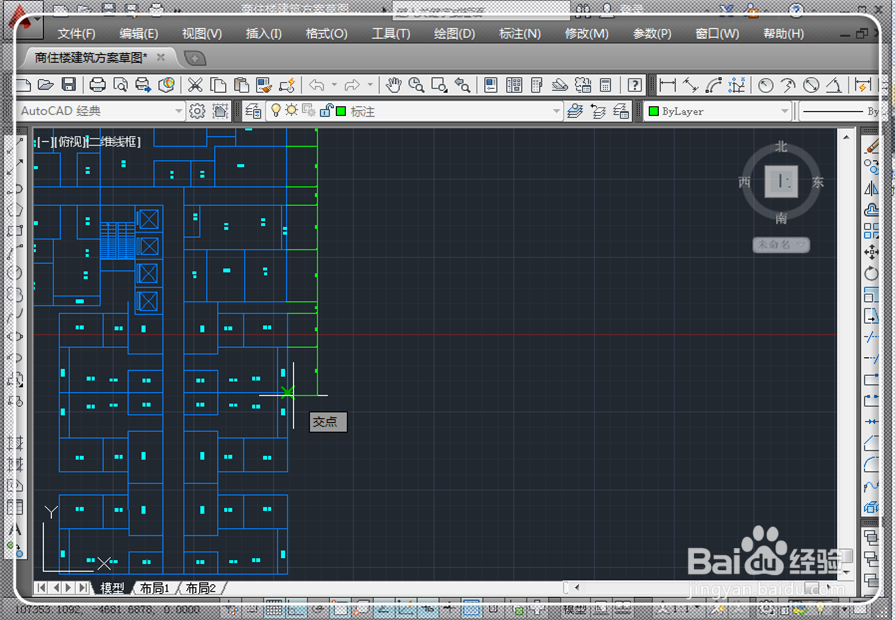This screenshot has width=895, height=620.
Task: Select the Mirror tool in right toolbar
Action: coord(871,188)
